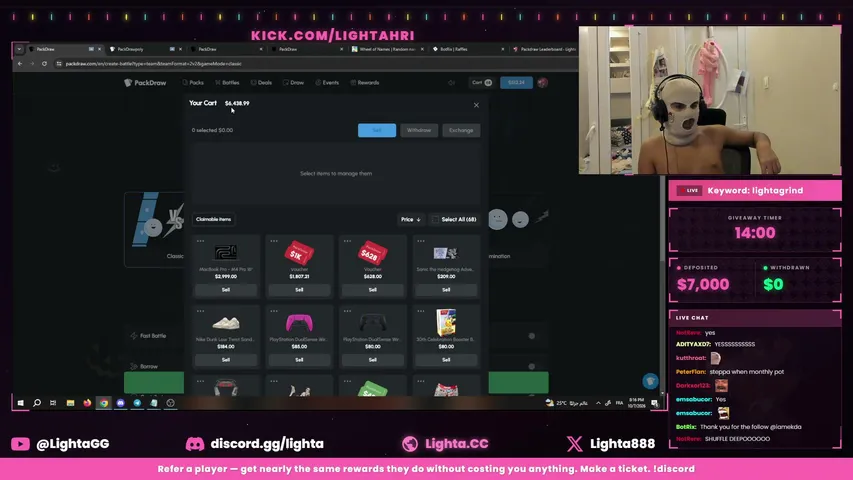Reload the page with refresh icon
The height and width of the screenshot is (480, 853).
44,64
